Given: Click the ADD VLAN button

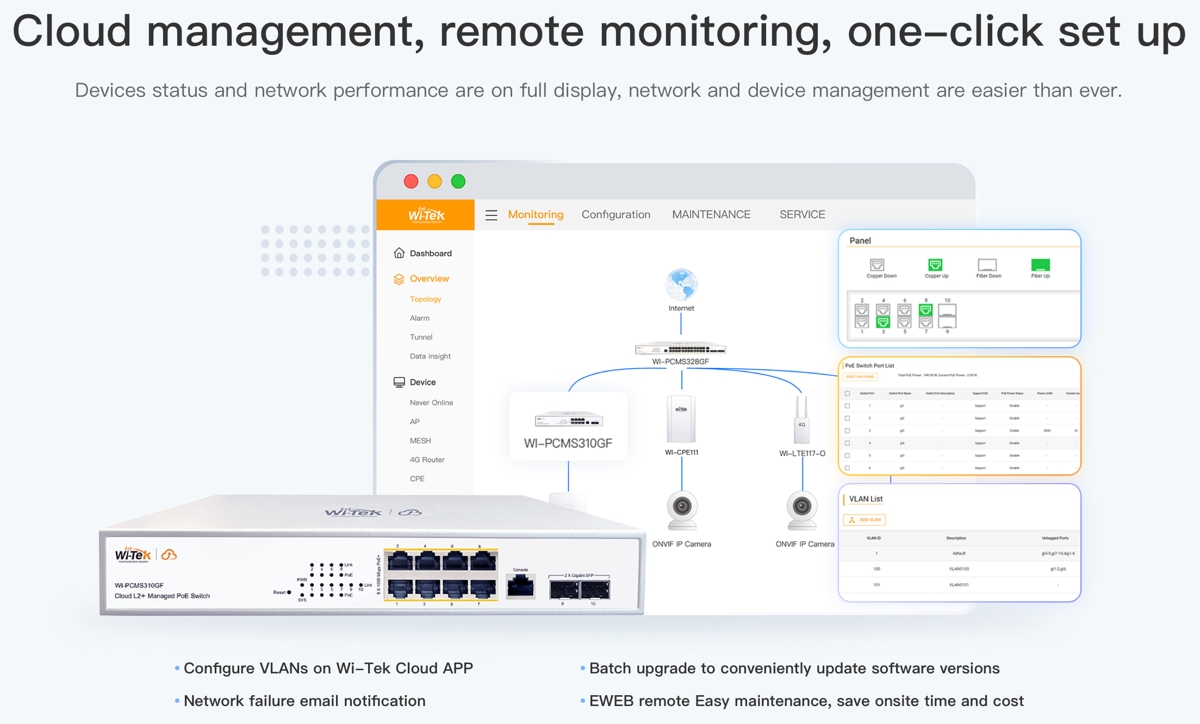Looking at the screenshot, I should 865,520.
